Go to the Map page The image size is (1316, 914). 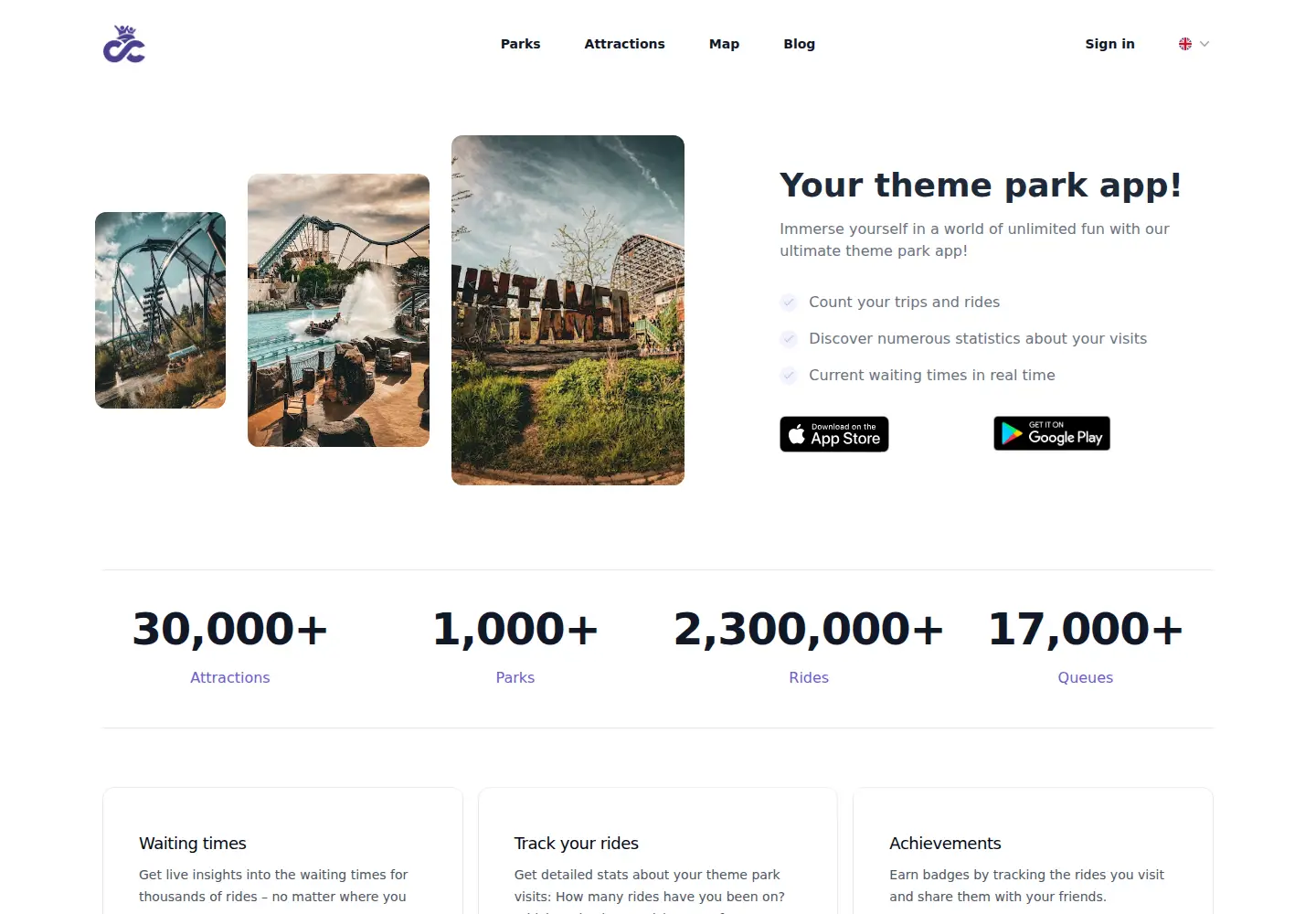click(x=724, y=44)
